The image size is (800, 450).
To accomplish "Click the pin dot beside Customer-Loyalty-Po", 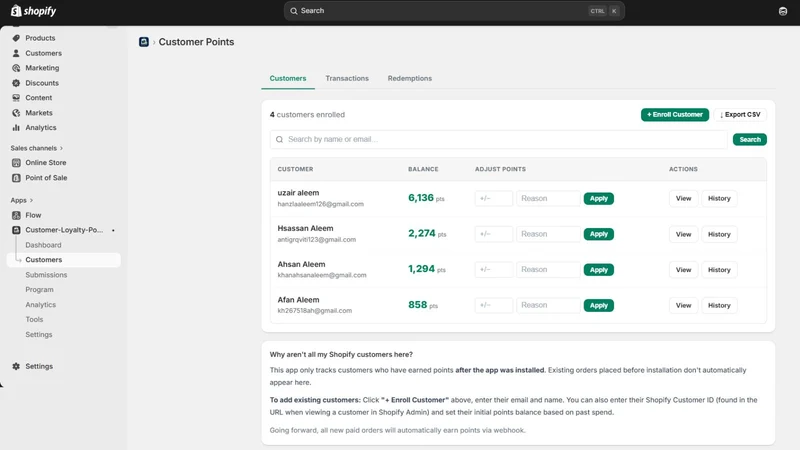I will (x=113, y=231).
